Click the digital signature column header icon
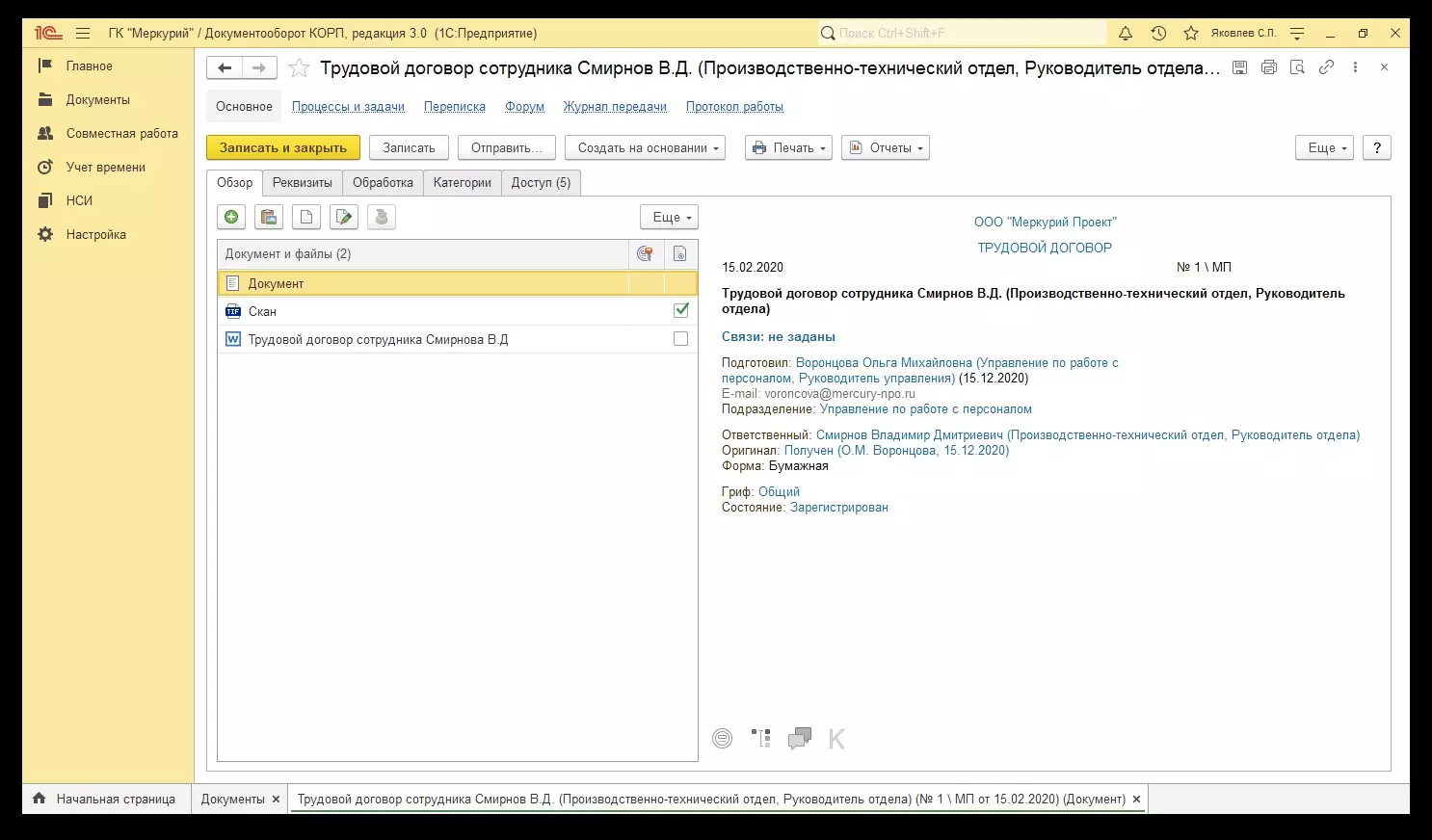Screen dimensions: 1432x840 pyautogui.click(x=646, y=254)
